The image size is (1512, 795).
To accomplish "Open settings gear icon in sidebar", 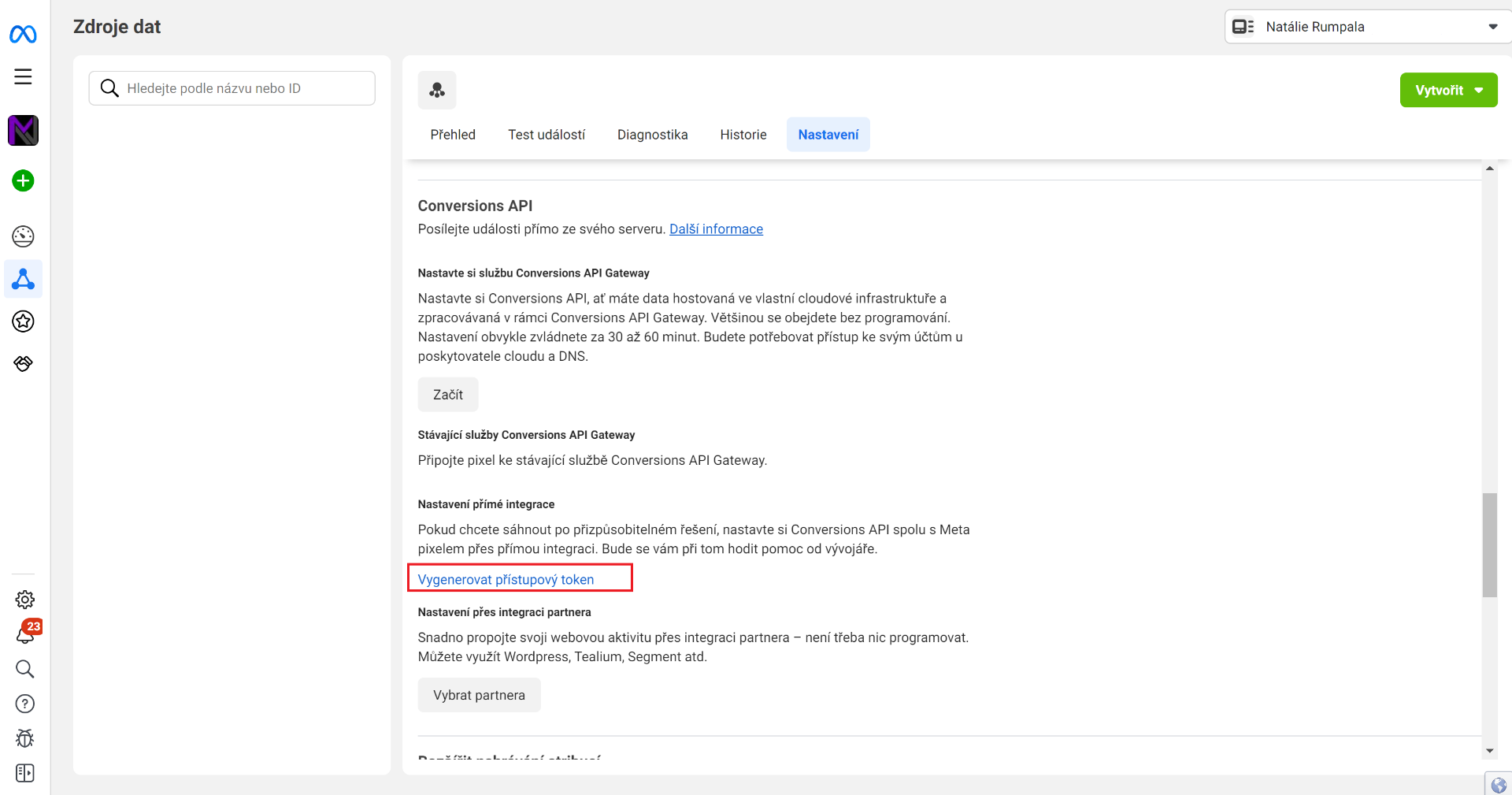I will 24,600.
